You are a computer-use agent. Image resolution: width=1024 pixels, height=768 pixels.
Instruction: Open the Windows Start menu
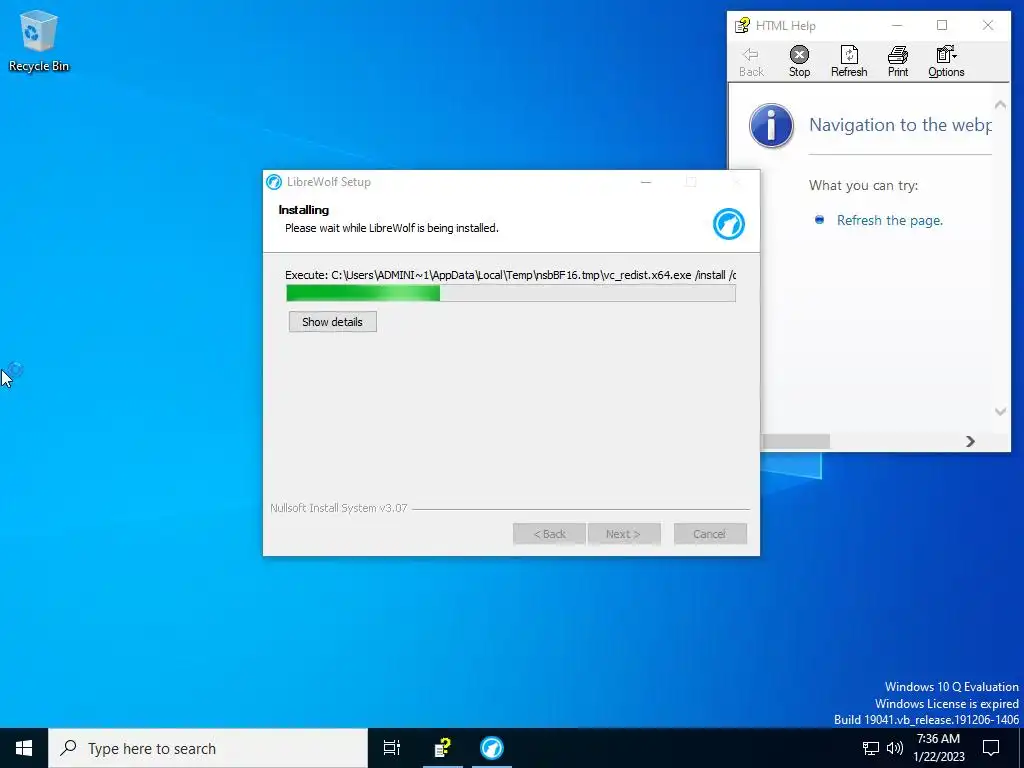coord(24,748)
